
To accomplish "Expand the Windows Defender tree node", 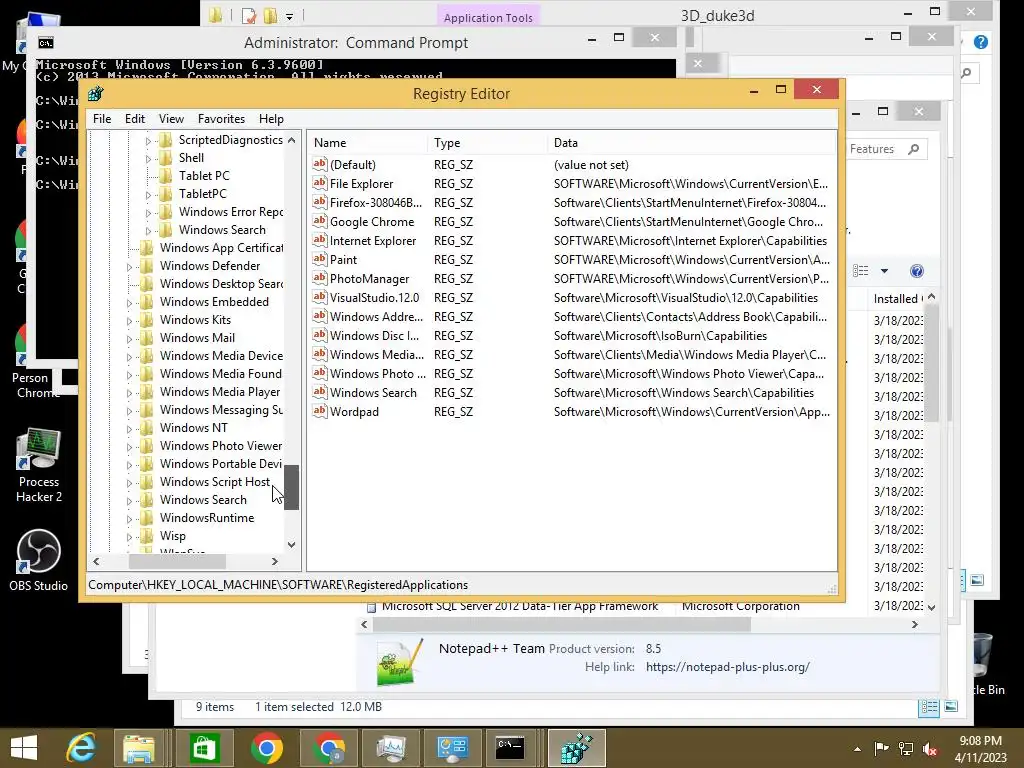I will 129,267.
